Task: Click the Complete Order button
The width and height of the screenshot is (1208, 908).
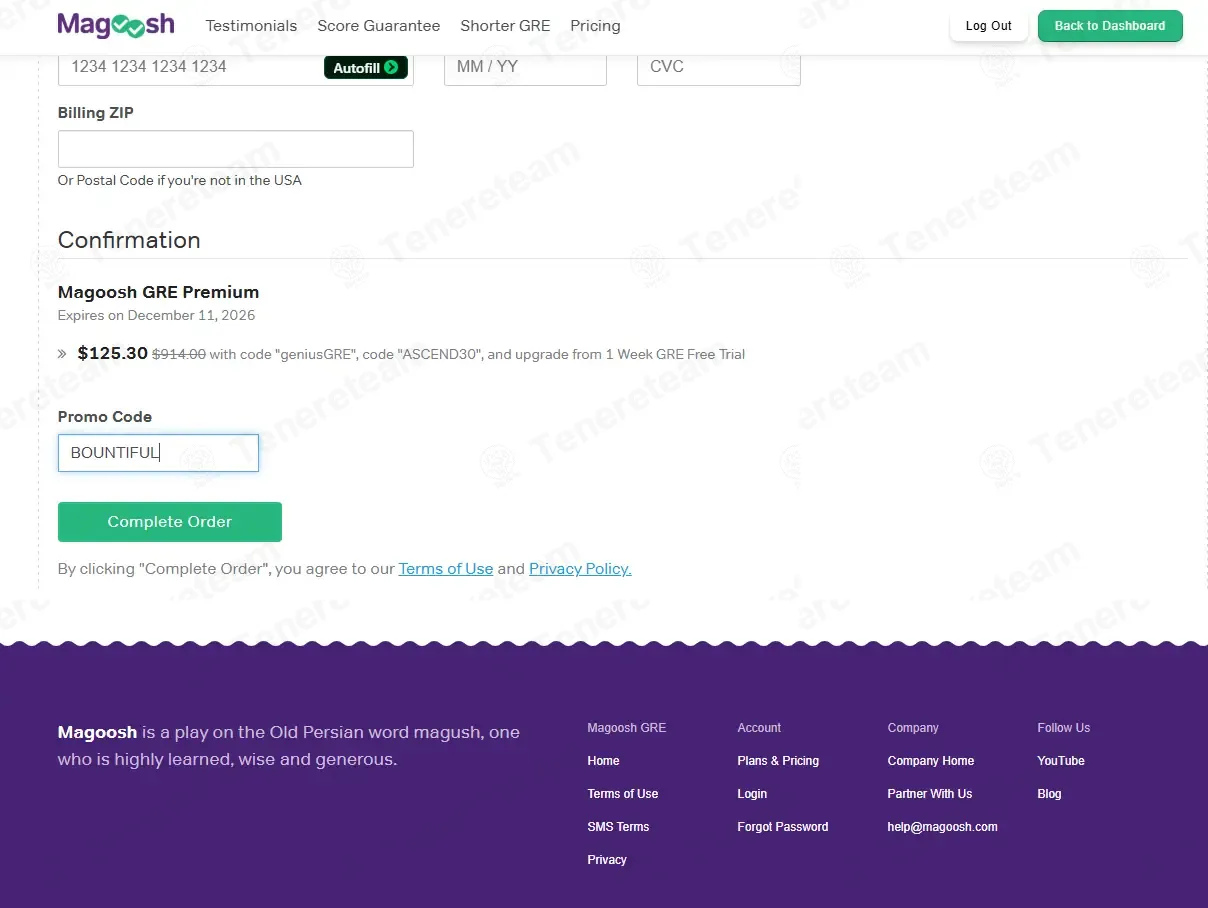Action: pyautogui.click(x=170, y=522)
